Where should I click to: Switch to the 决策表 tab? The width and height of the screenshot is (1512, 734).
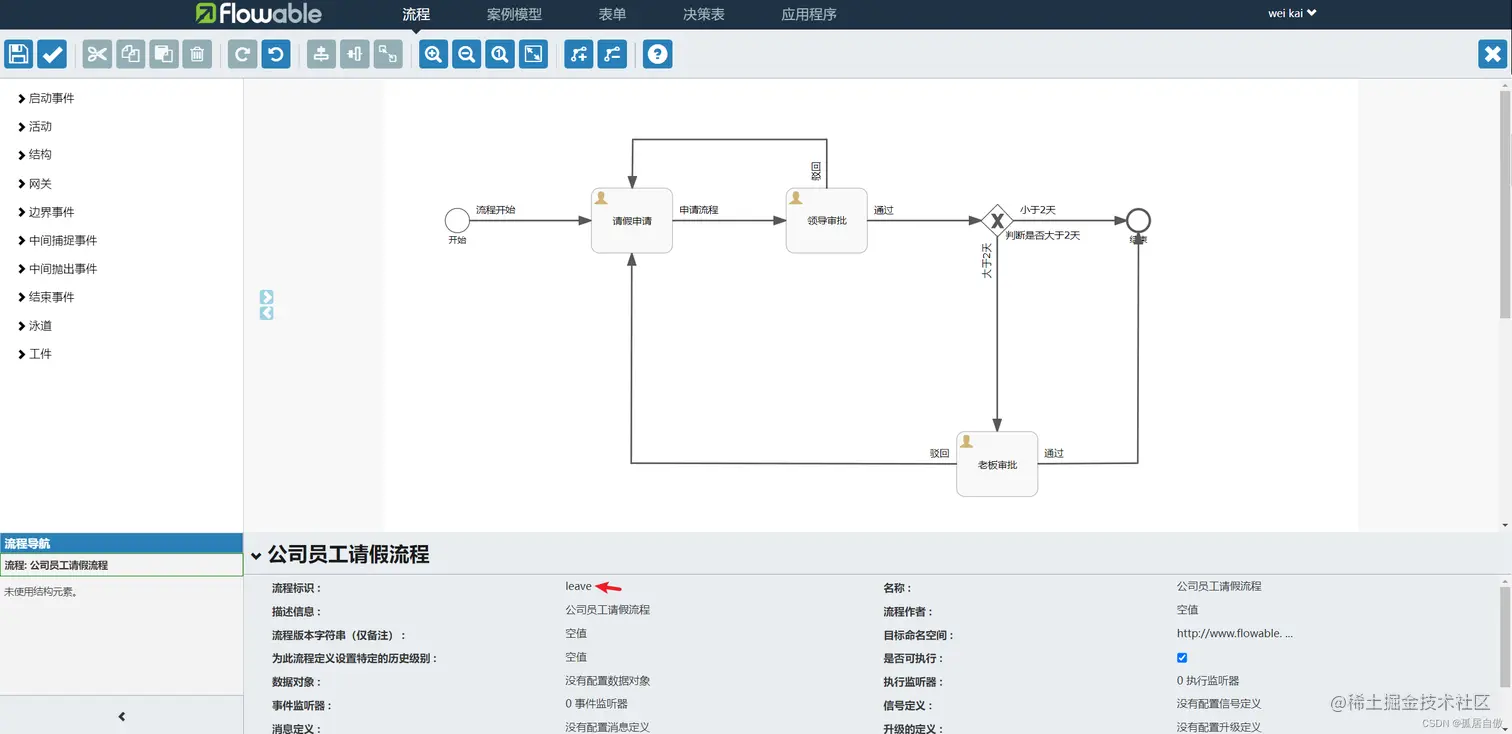pos(703,14)
